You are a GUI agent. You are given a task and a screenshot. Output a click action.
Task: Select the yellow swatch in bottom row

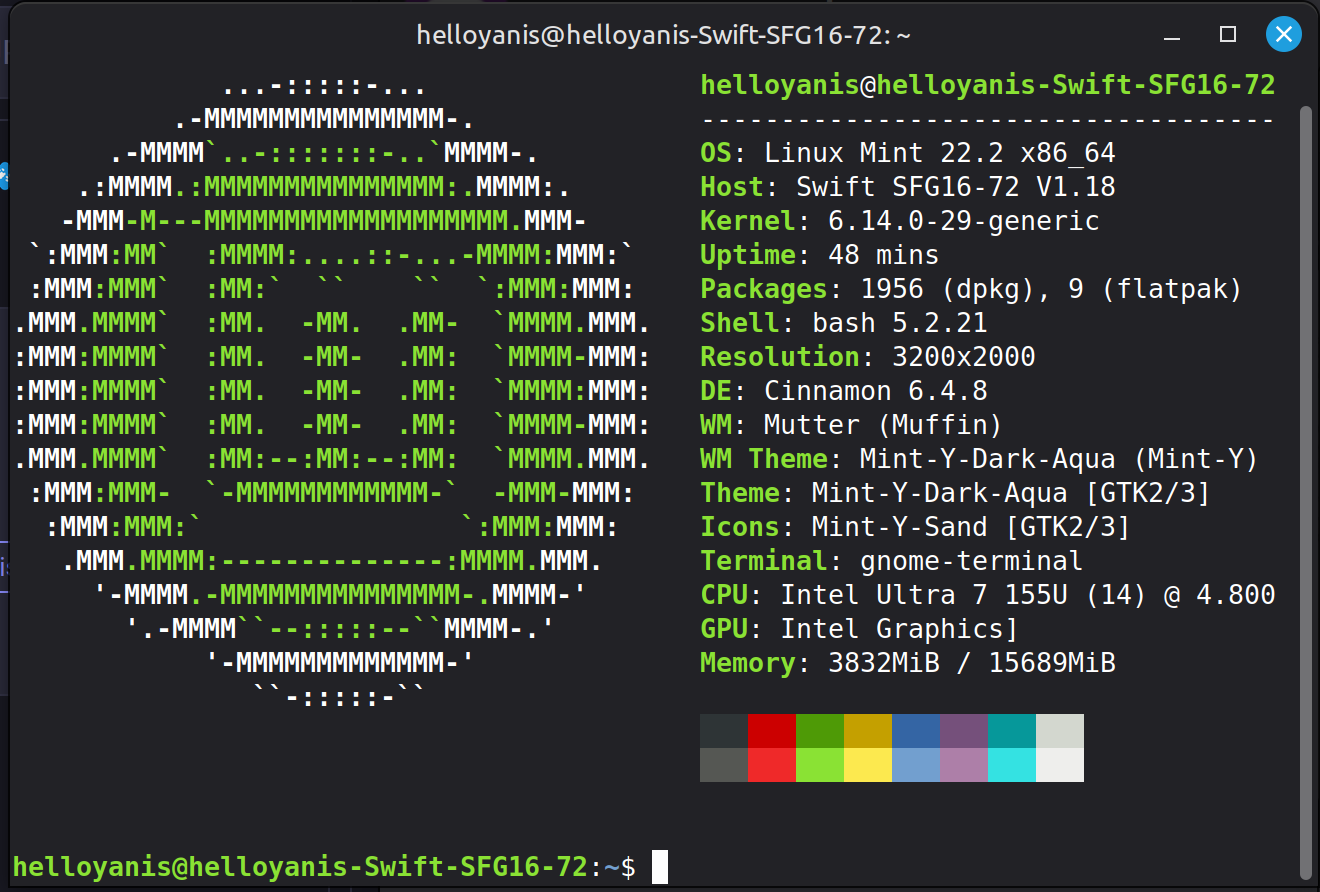pos(866,762)
